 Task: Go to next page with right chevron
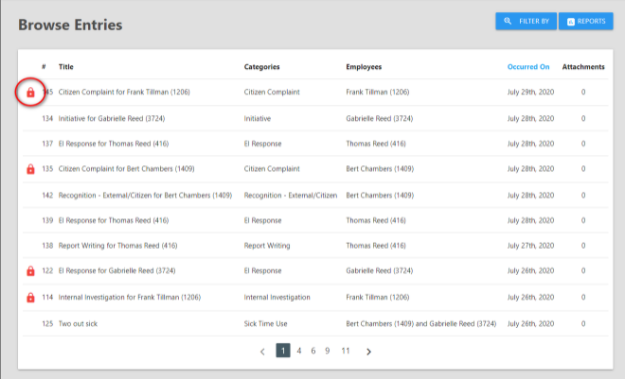368,351
